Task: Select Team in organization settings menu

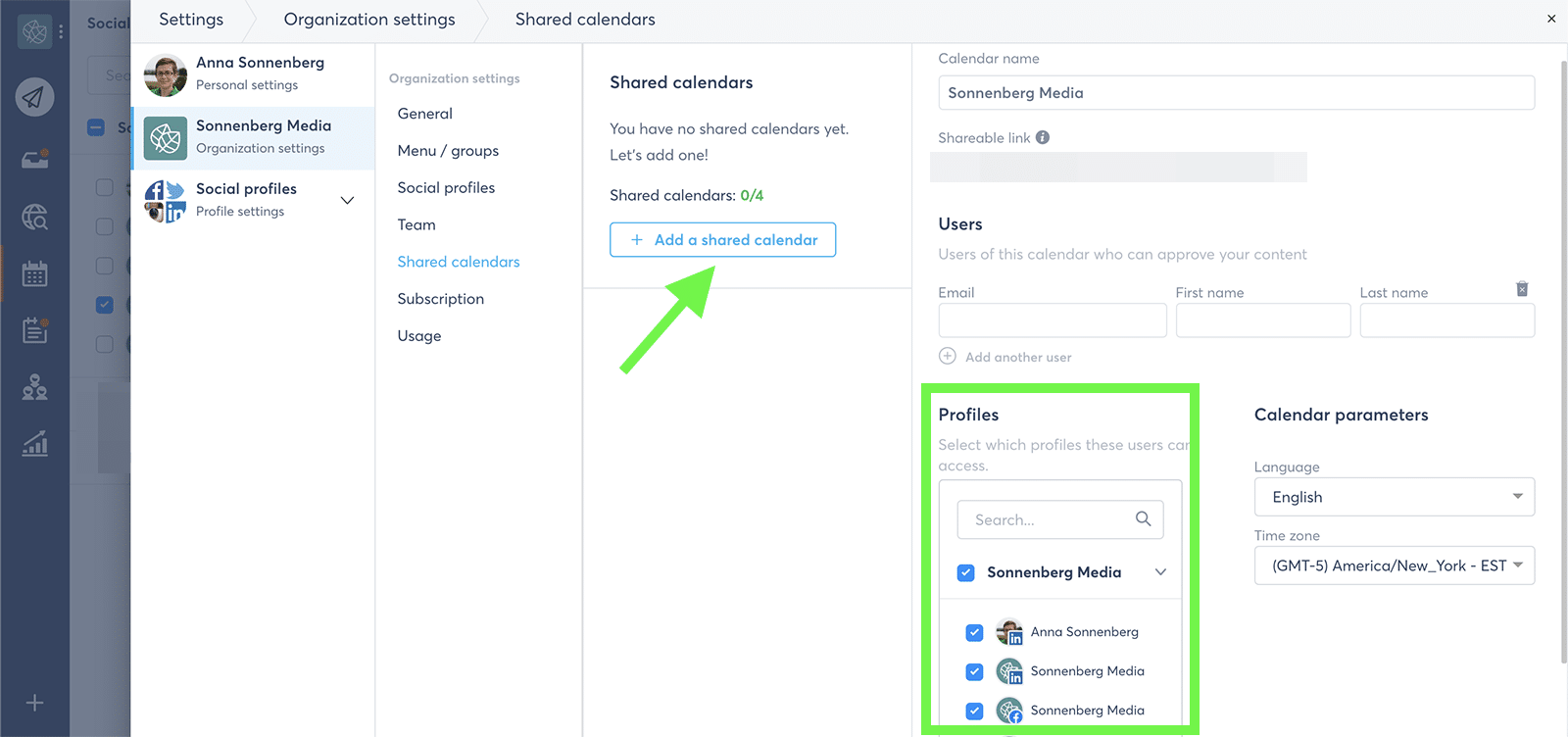Action: tap(416, 225)
